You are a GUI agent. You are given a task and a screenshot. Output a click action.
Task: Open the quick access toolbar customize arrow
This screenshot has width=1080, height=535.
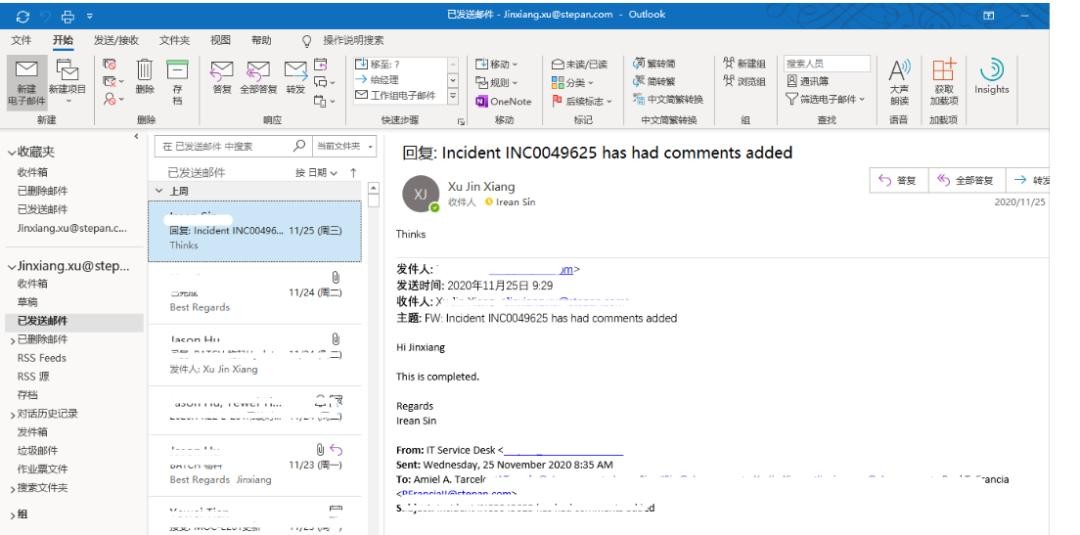click(90, 16)
